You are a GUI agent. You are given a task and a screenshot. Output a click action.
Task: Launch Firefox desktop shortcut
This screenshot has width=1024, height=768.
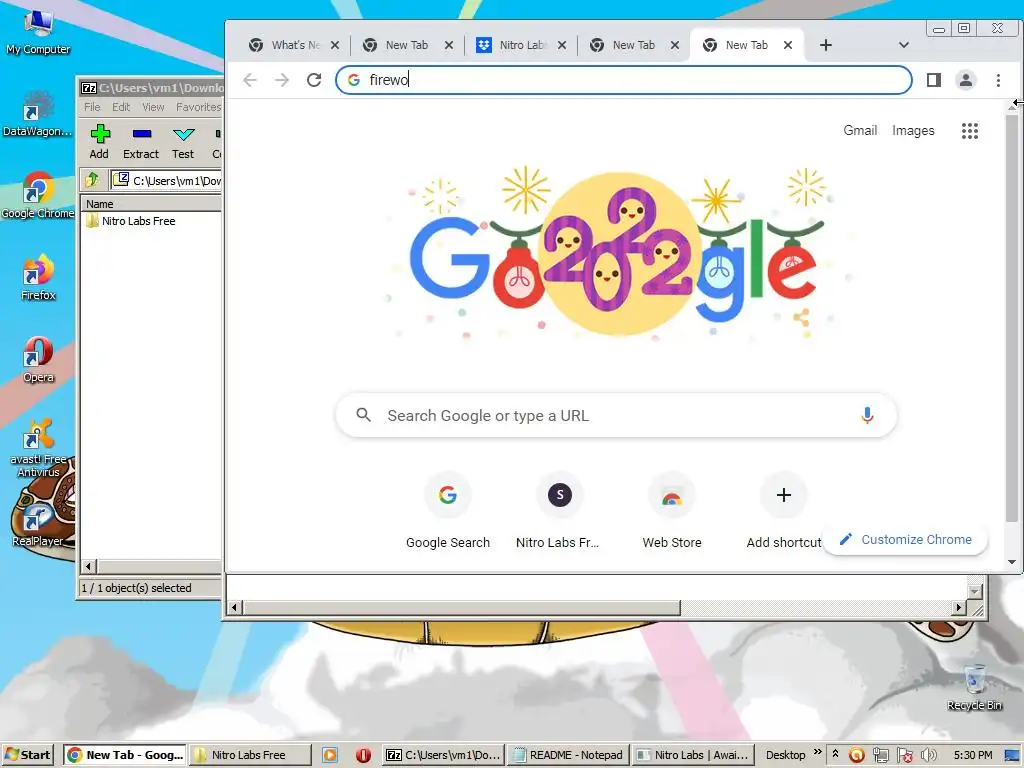(38, 278)
